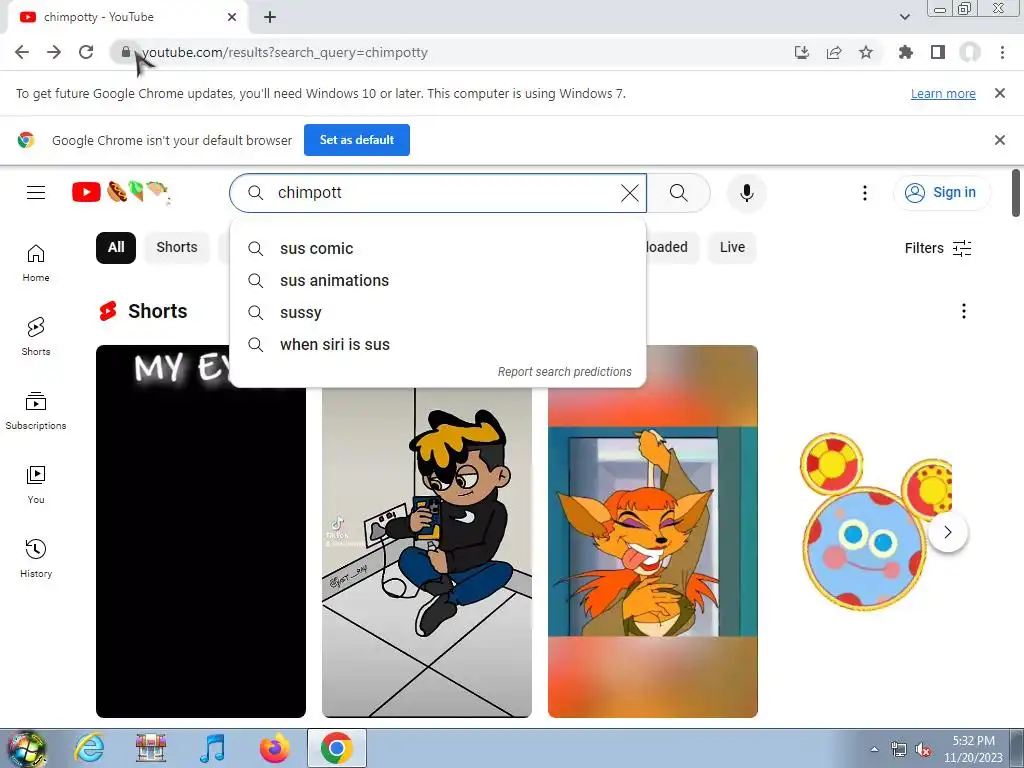Open the boy charging phone short
Screen dimensions: 1024x768
coord(426,552)
